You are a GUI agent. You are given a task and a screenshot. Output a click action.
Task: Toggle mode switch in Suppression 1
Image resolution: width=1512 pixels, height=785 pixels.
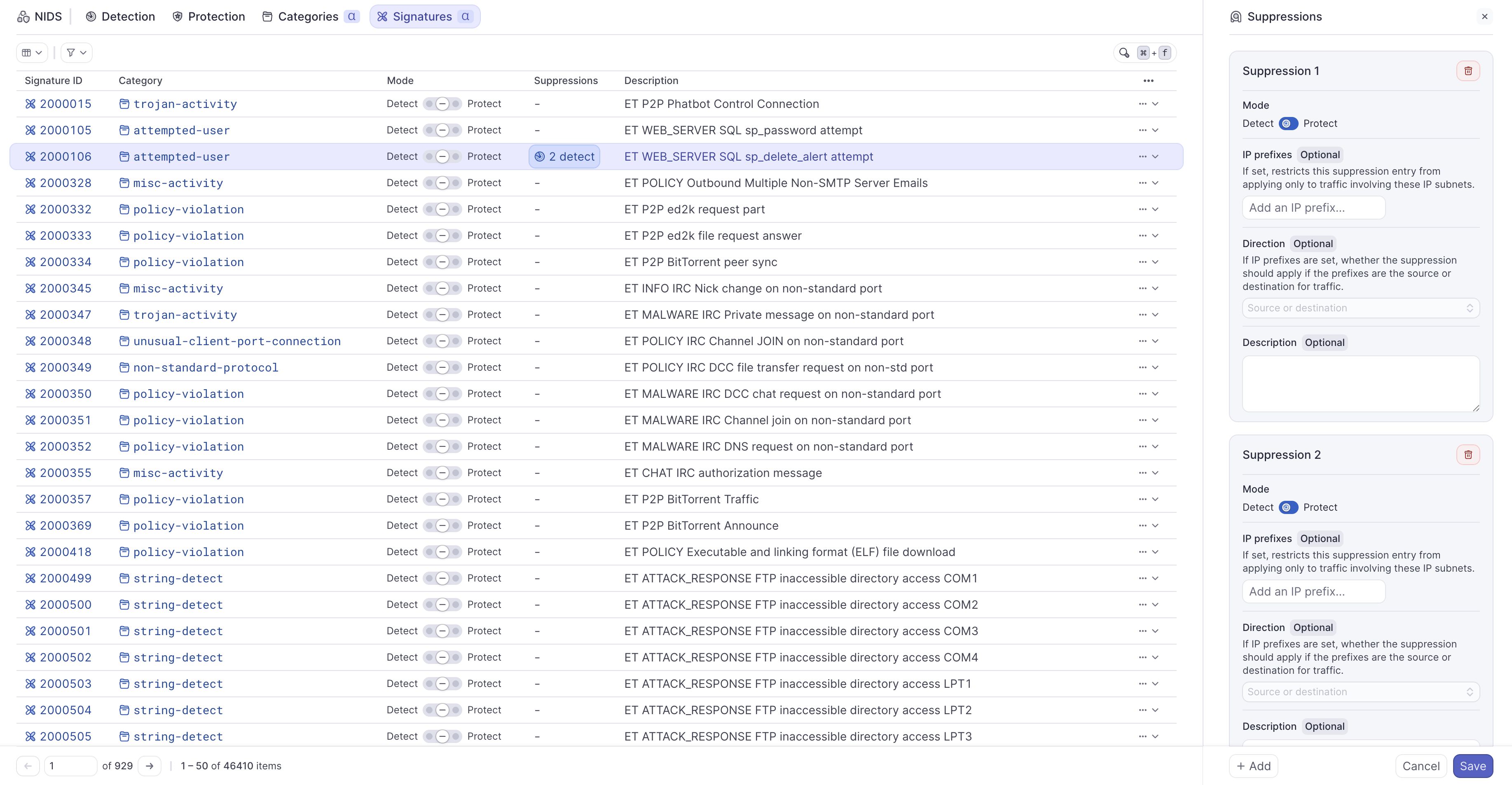point(1288,124)
